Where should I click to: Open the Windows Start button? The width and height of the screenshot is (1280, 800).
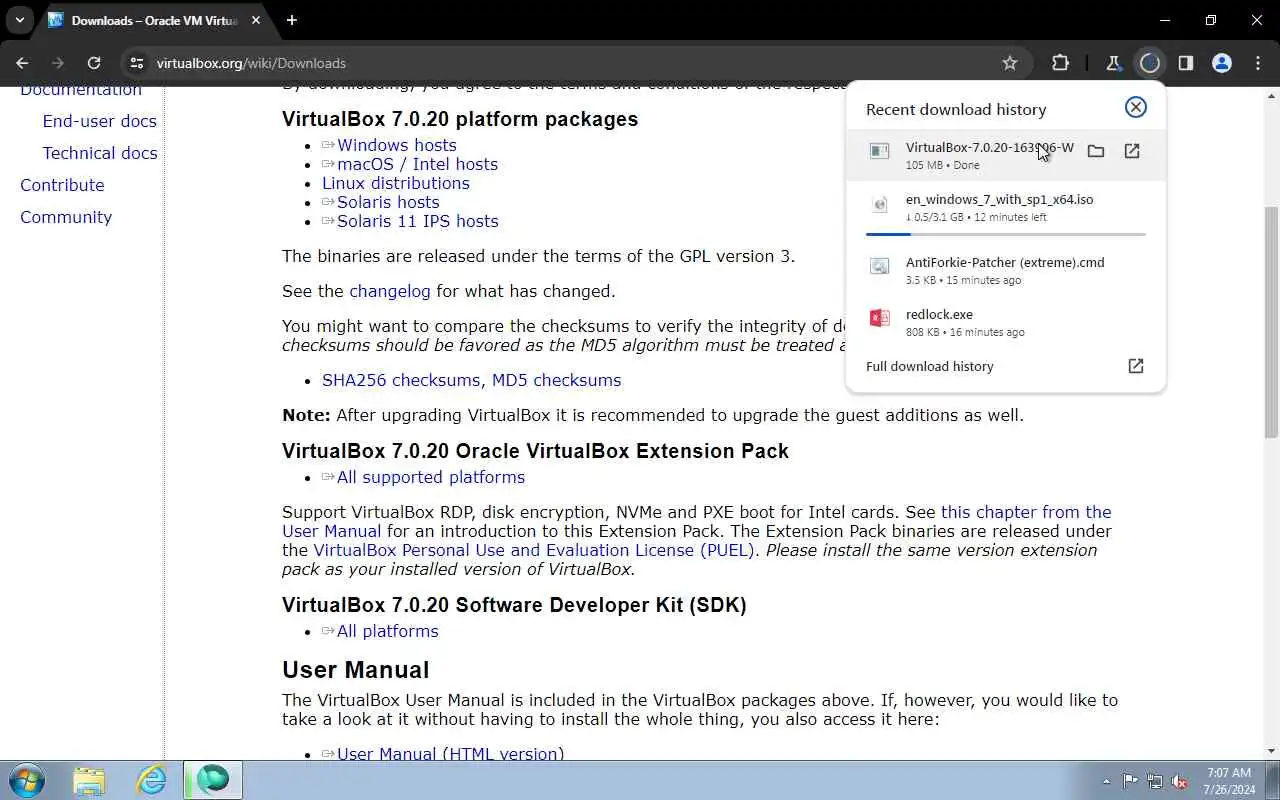[26, 780]
